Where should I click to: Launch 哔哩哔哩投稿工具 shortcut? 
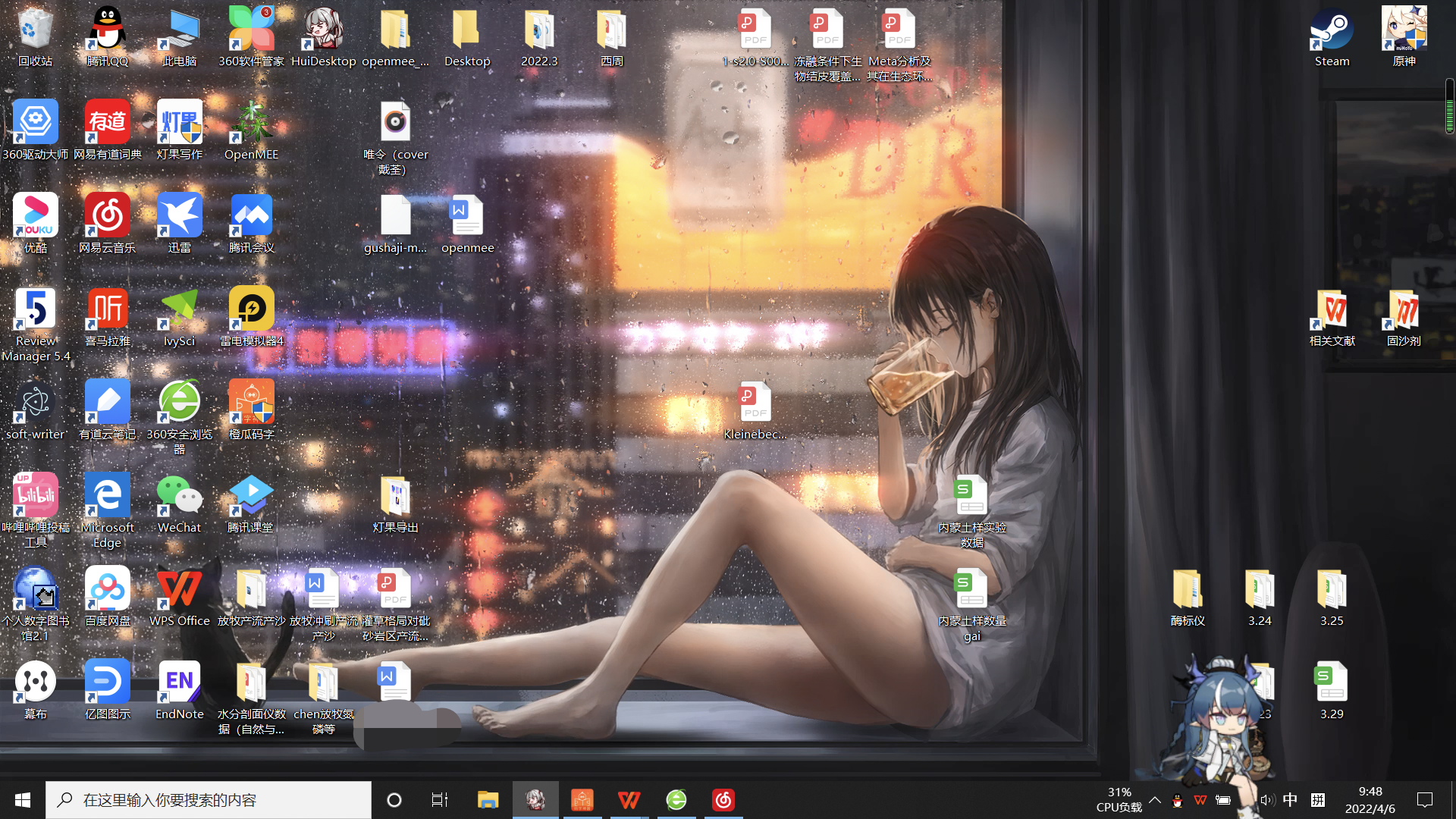click(x=35, y=511)
